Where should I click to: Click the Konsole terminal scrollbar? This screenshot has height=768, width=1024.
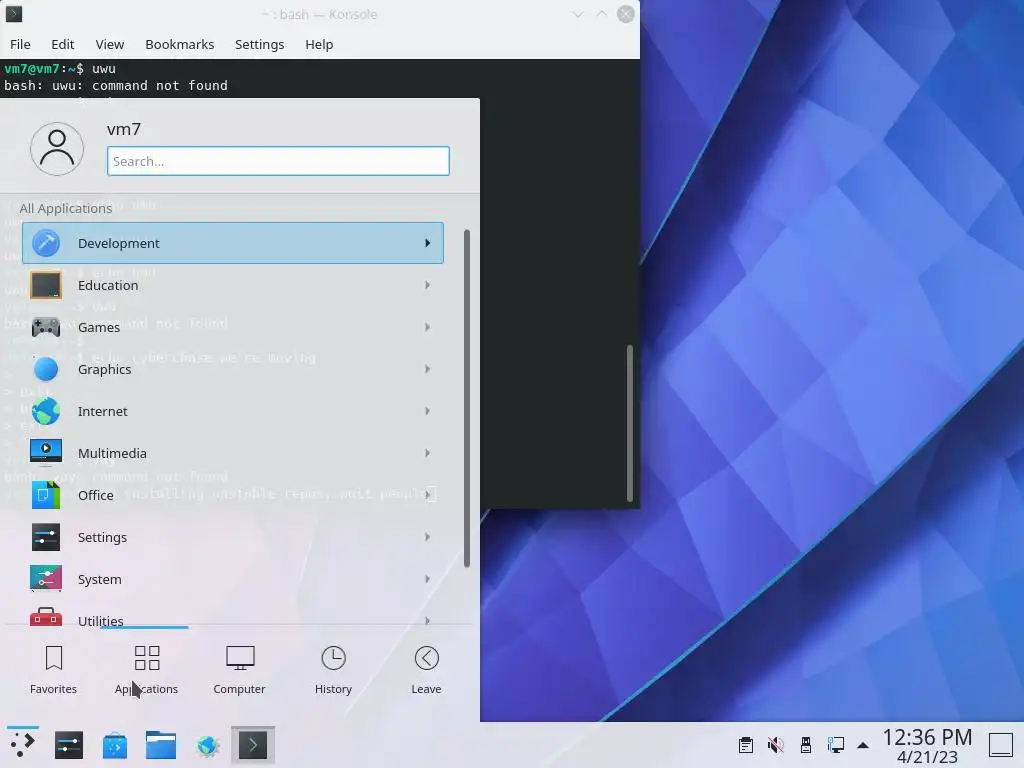[630, 423]
